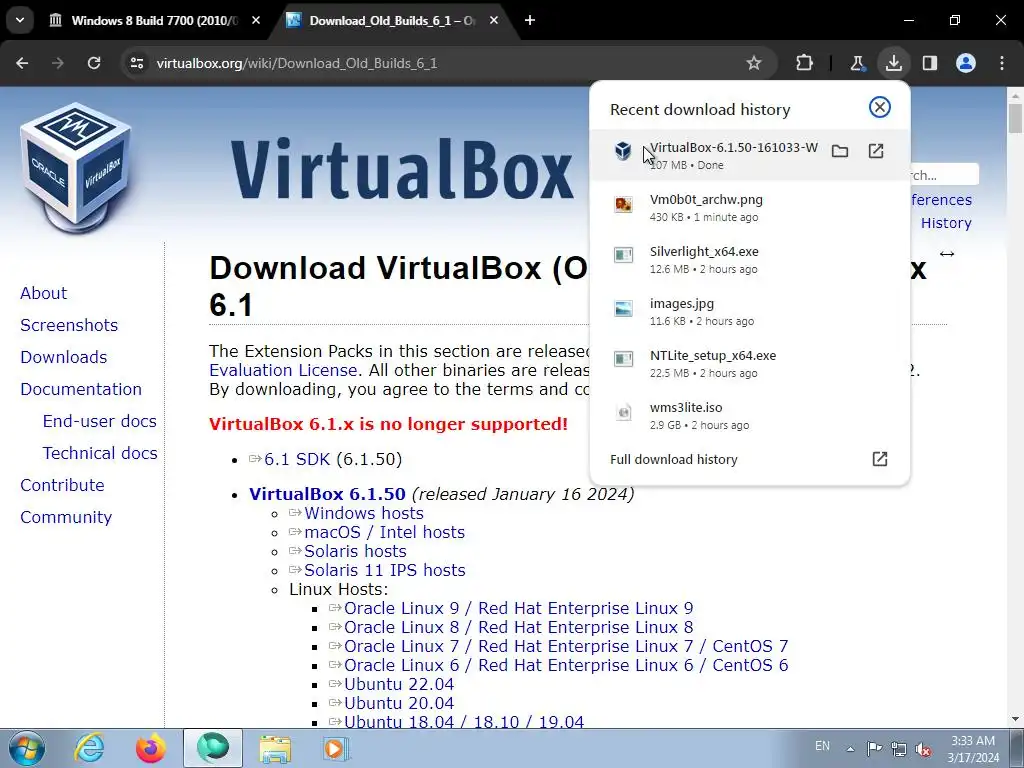Click the Action Center flag icon
This screenshot has height=768, width=1024.
874,748
